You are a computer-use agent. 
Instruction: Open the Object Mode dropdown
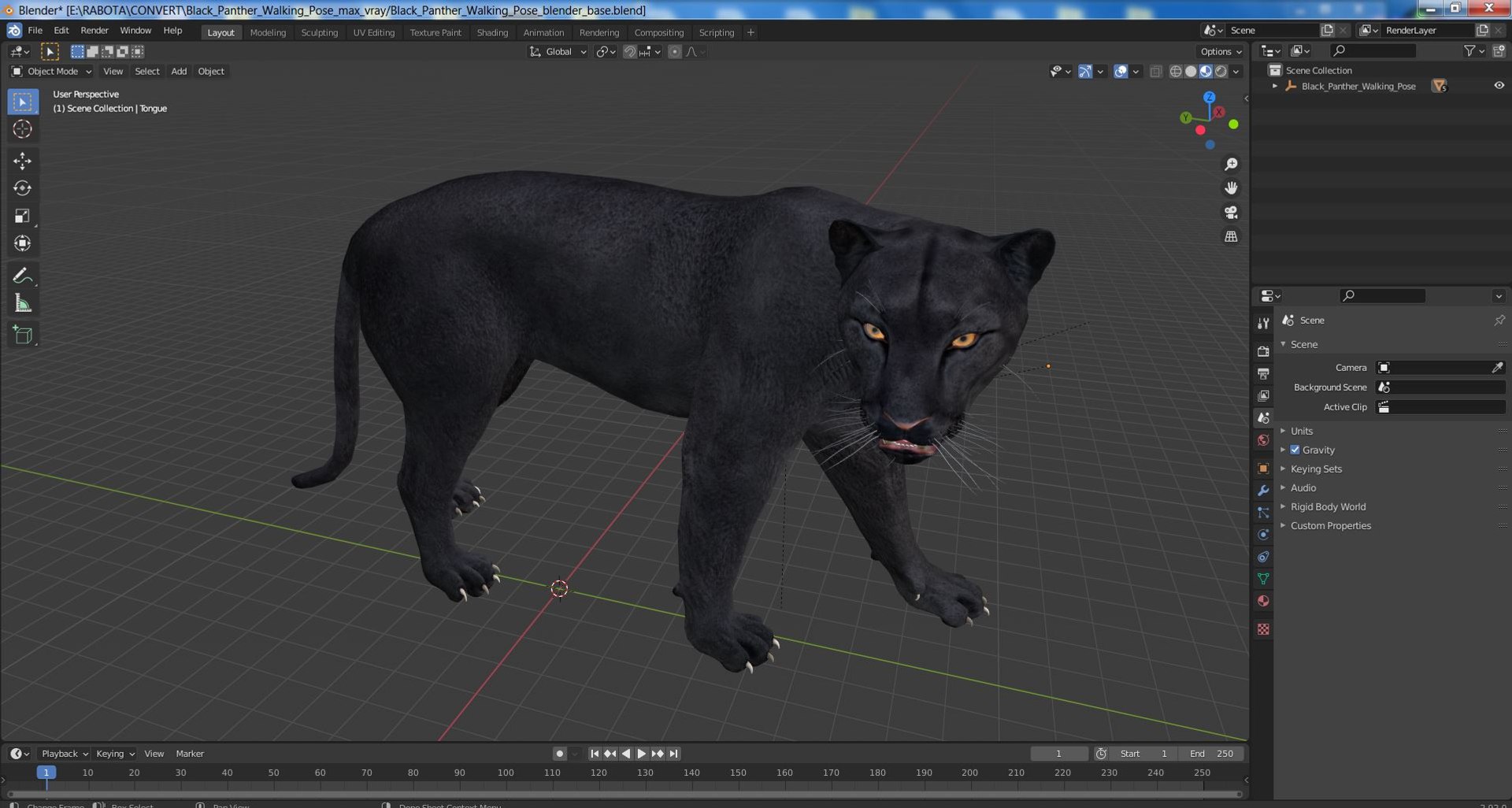[51, 72]
